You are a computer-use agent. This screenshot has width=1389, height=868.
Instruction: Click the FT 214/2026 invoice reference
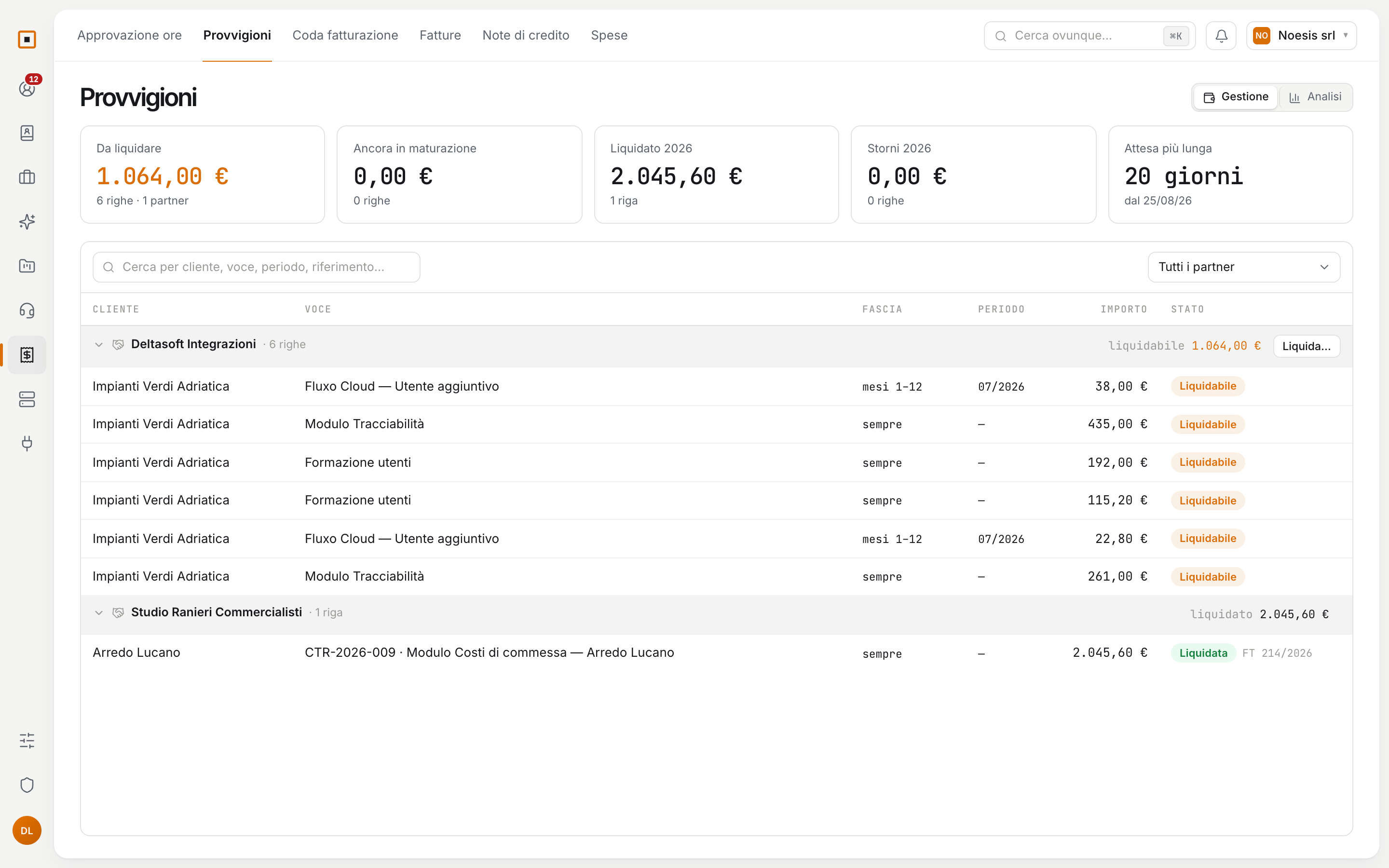click(x=1277, y=653)
